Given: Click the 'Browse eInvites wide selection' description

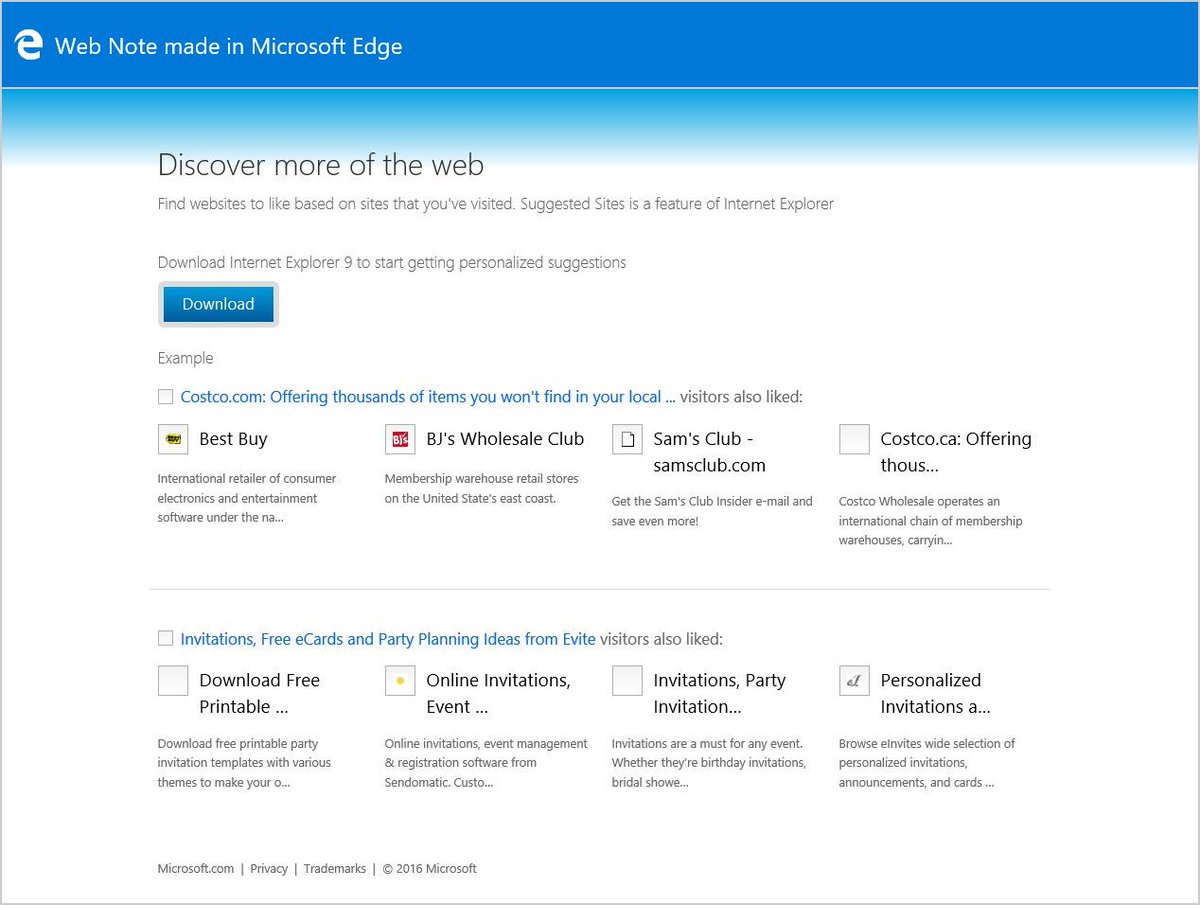Looking at the screenshot, I should (927, 763).
